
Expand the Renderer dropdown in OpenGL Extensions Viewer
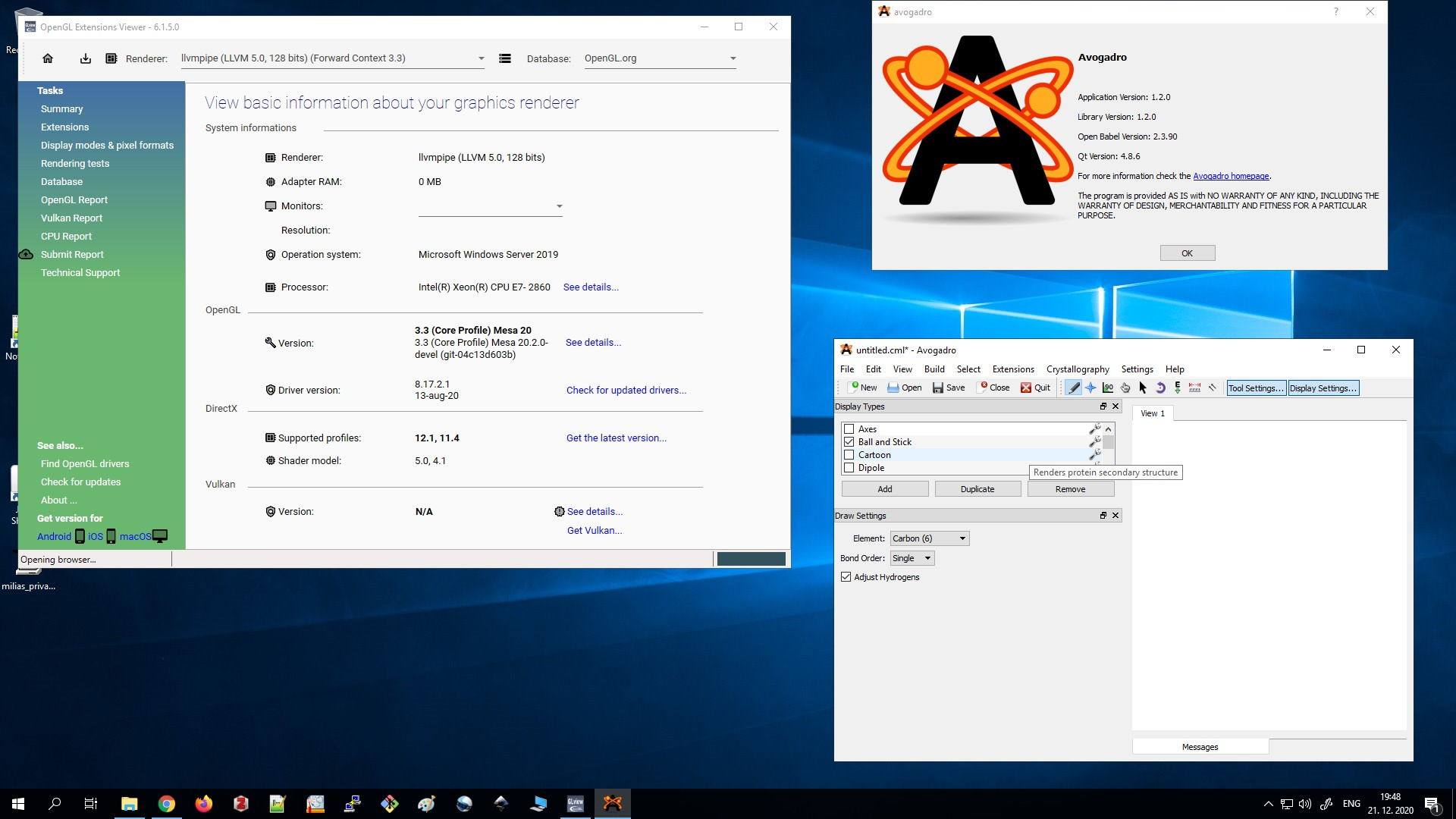pyautogui.click(x=480, y=58)
